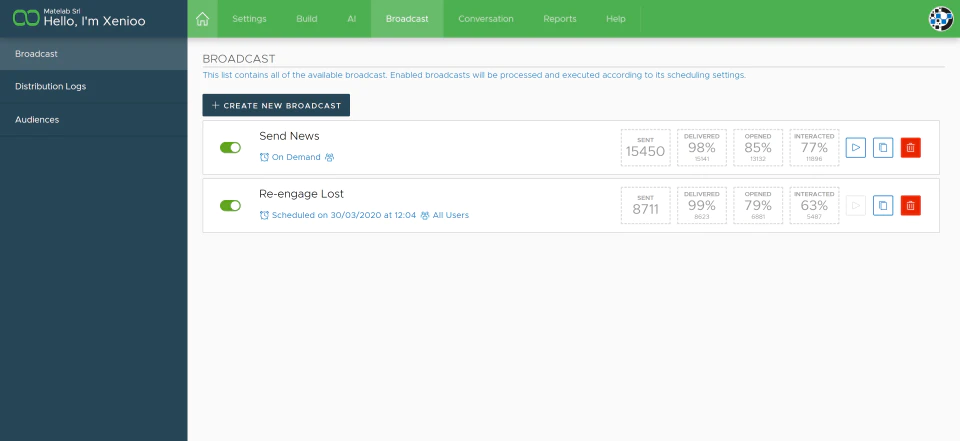Open the user avatar in top-right corner
Image resolution: width=960 pixels, height=441 pixels.
click(941, 19)
